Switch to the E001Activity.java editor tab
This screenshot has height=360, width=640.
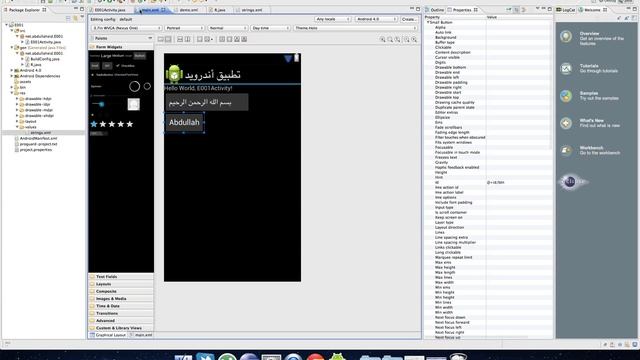(109, 10)
